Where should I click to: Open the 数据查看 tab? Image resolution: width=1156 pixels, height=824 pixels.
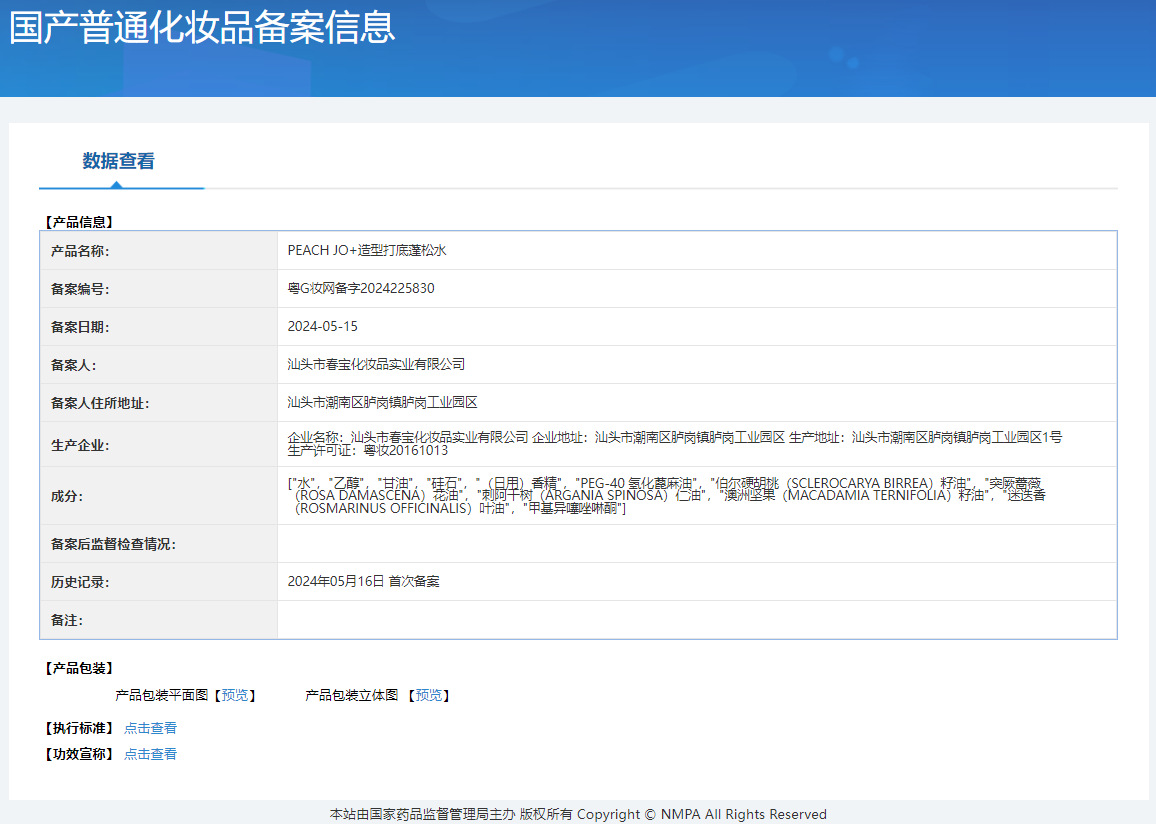[x=119, y=161]
